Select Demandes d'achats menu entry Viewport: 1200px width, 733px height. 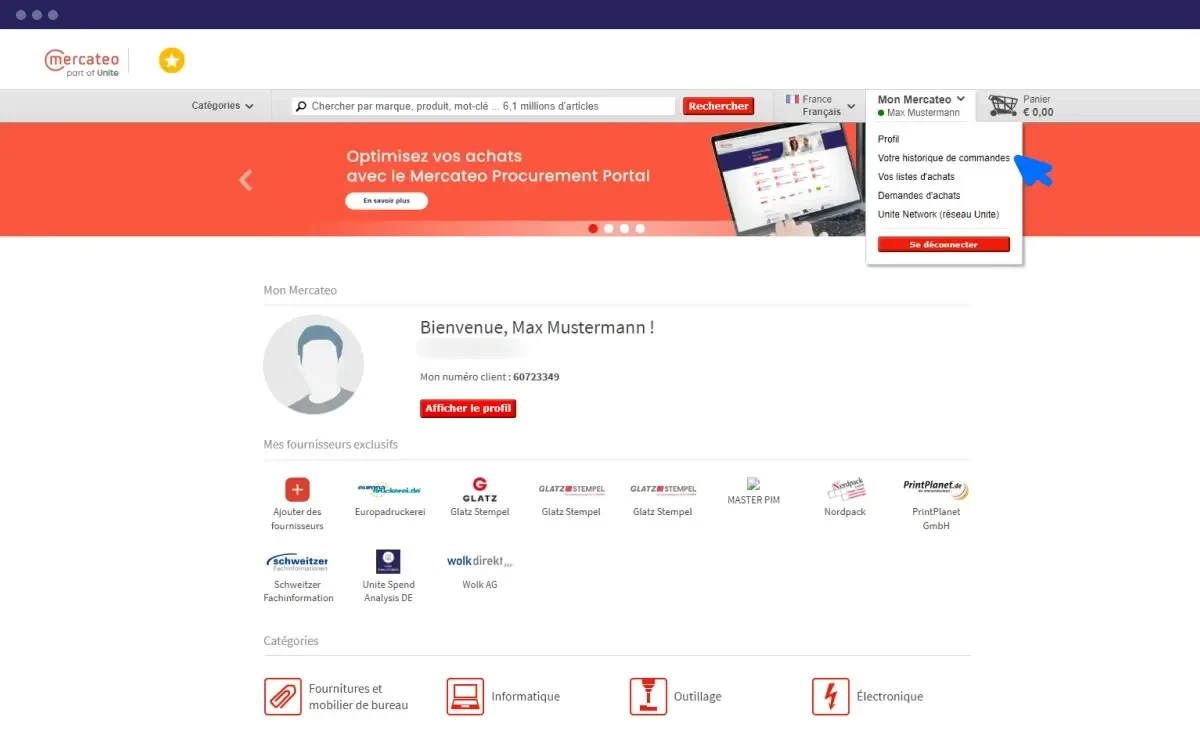click(919, 196)
